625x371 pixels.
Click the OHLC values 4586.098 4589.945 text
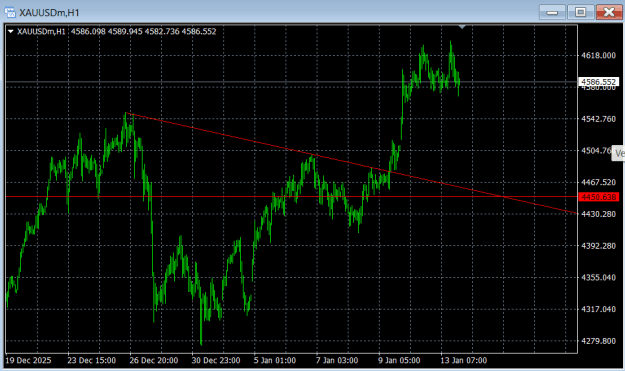pyautogui.click(x=106, y=31)
